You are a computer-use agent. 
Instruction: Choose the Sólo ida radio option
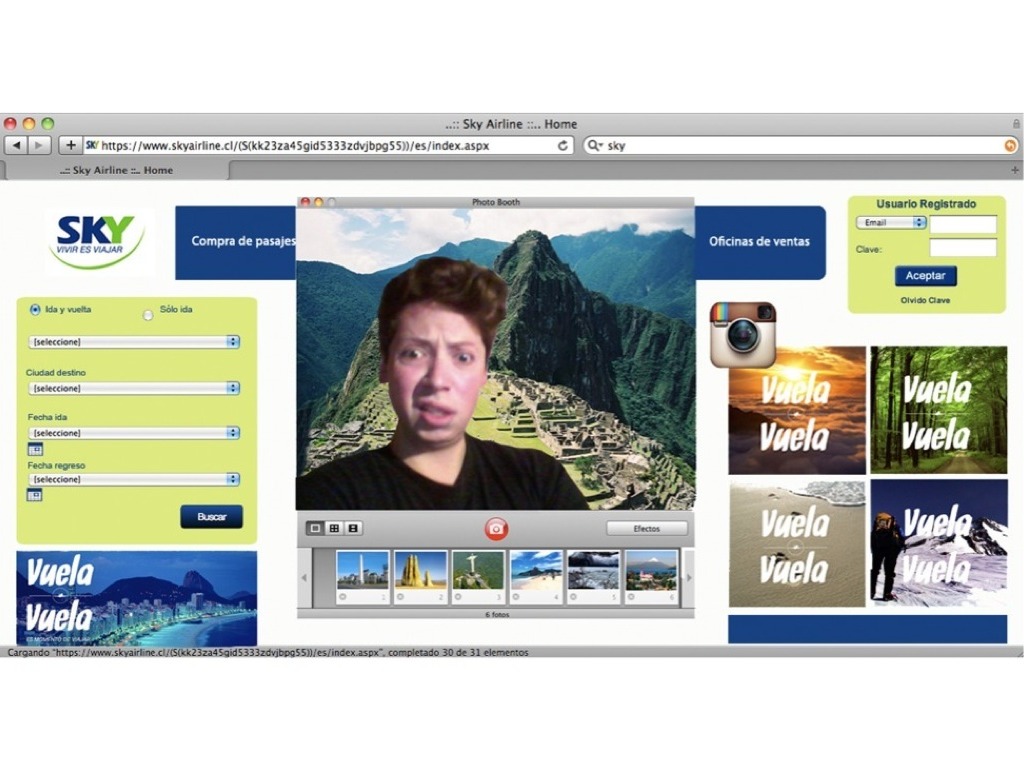(148, 314)
